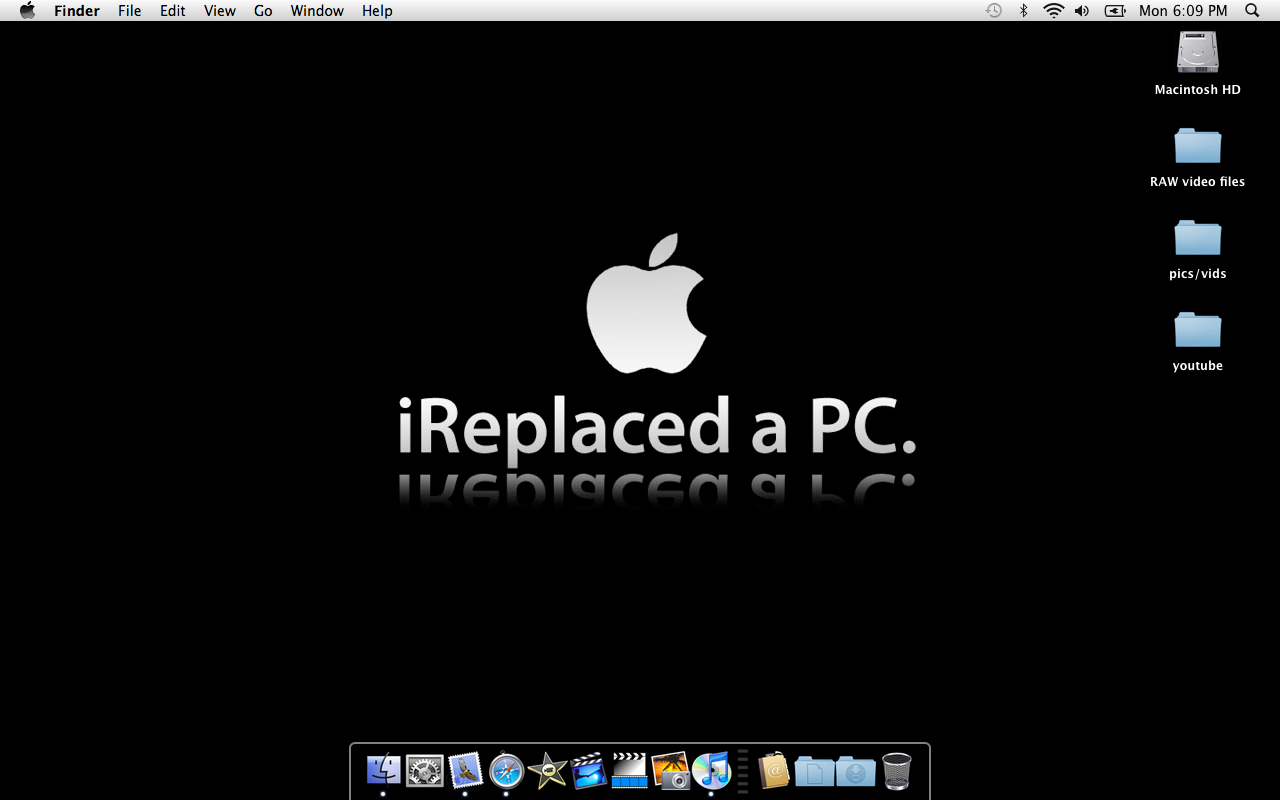
Task: Click the Bluetooth status icon
Action: pos(1023,10)
